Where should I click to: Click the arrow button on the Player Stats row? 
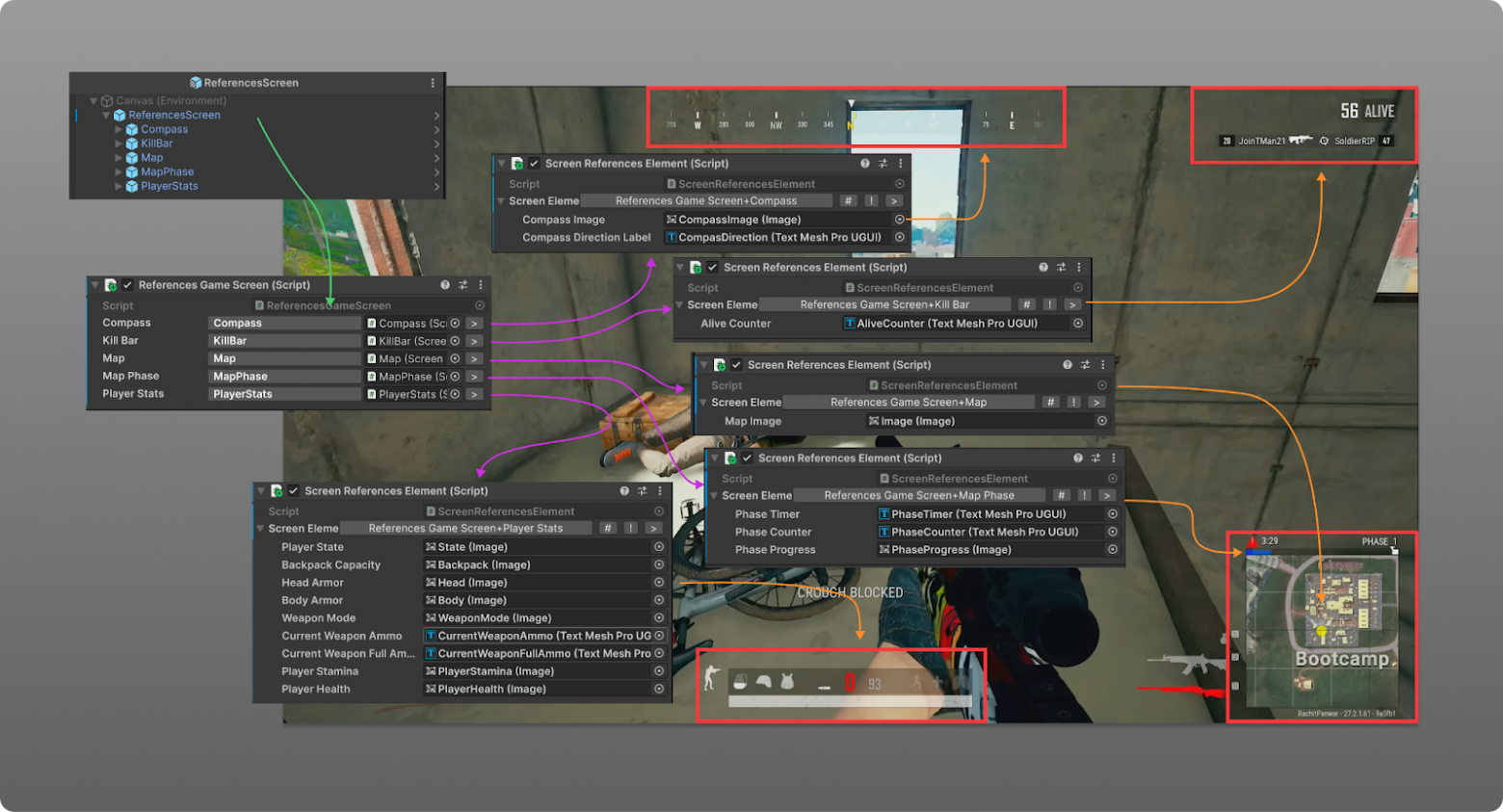tap(474, 394)
